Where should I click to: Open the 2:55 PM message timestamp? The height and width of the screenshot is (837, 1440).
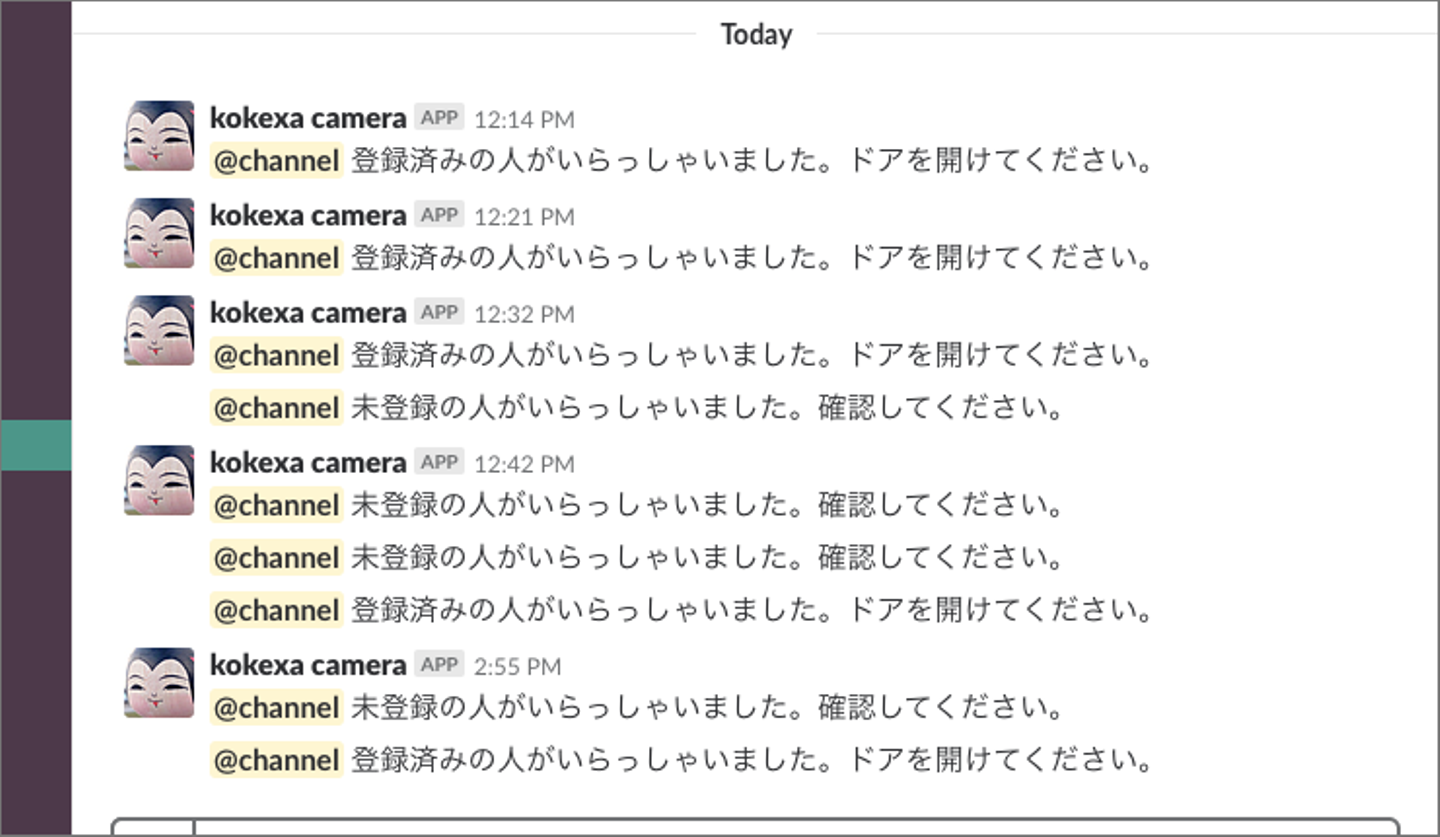point(517,667)
